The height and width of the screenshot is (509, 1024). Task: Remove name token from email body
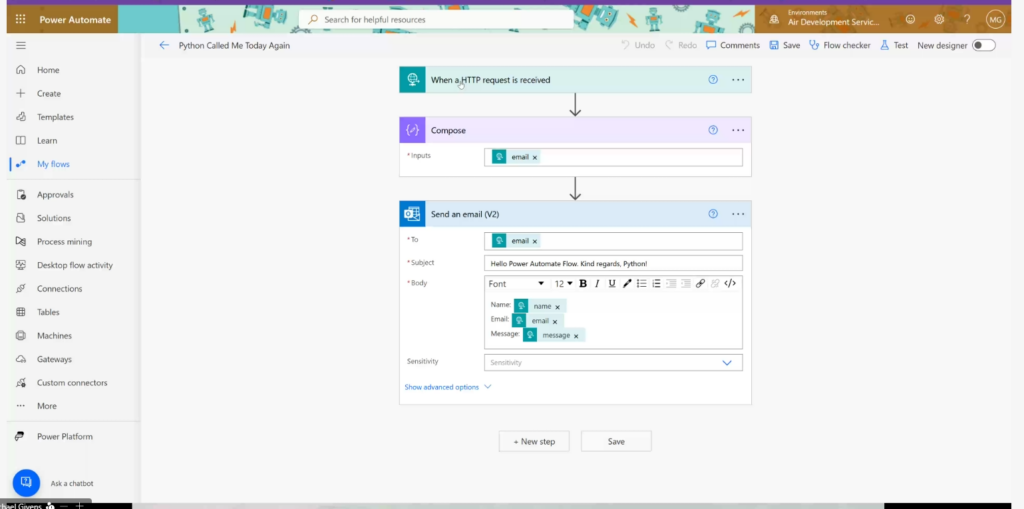click(x=558, y=306)
